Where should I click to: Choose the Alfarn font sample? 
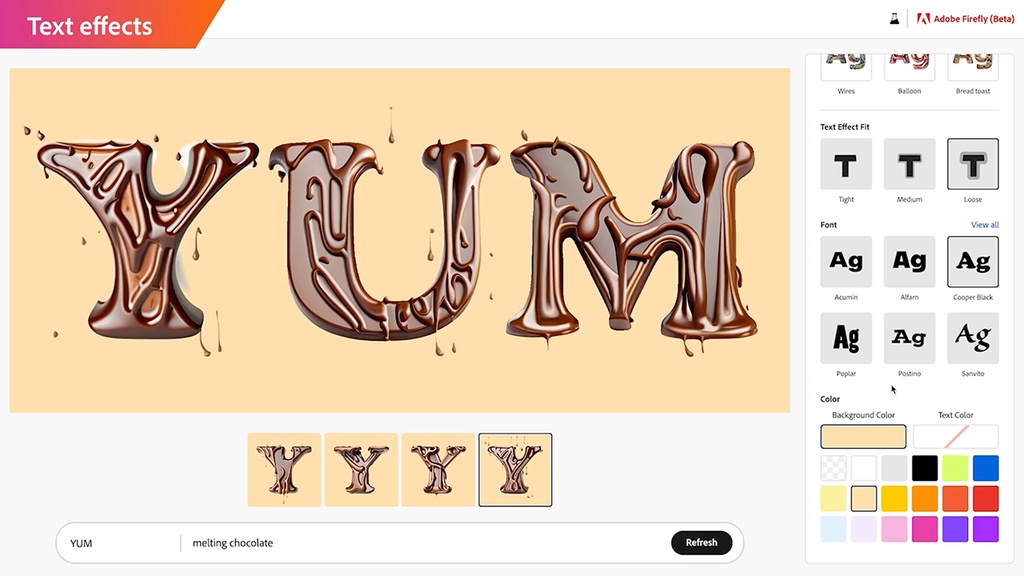pos(909,262)
